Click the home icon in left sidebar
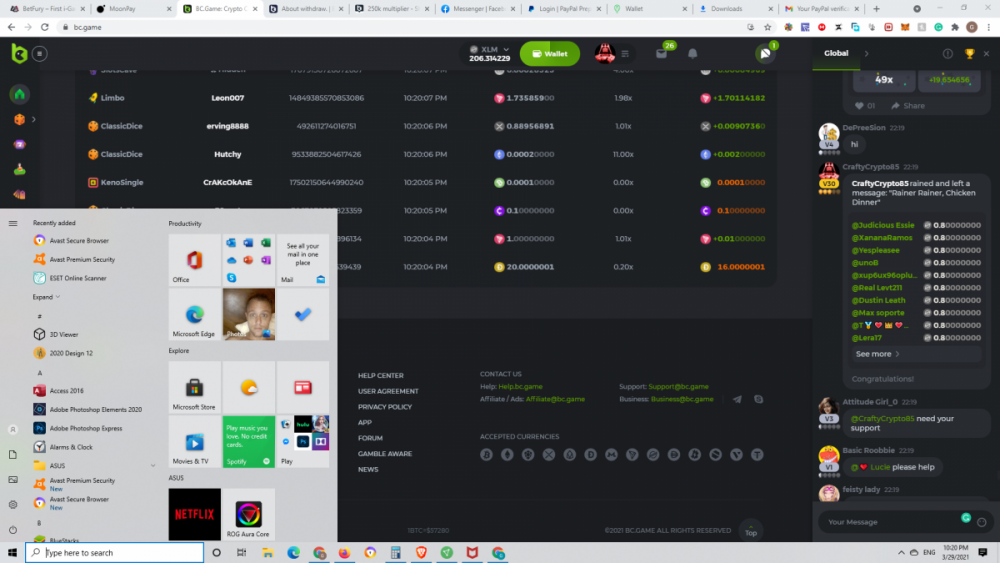This screenshot has width=1000, height=563. coord(18,95)
